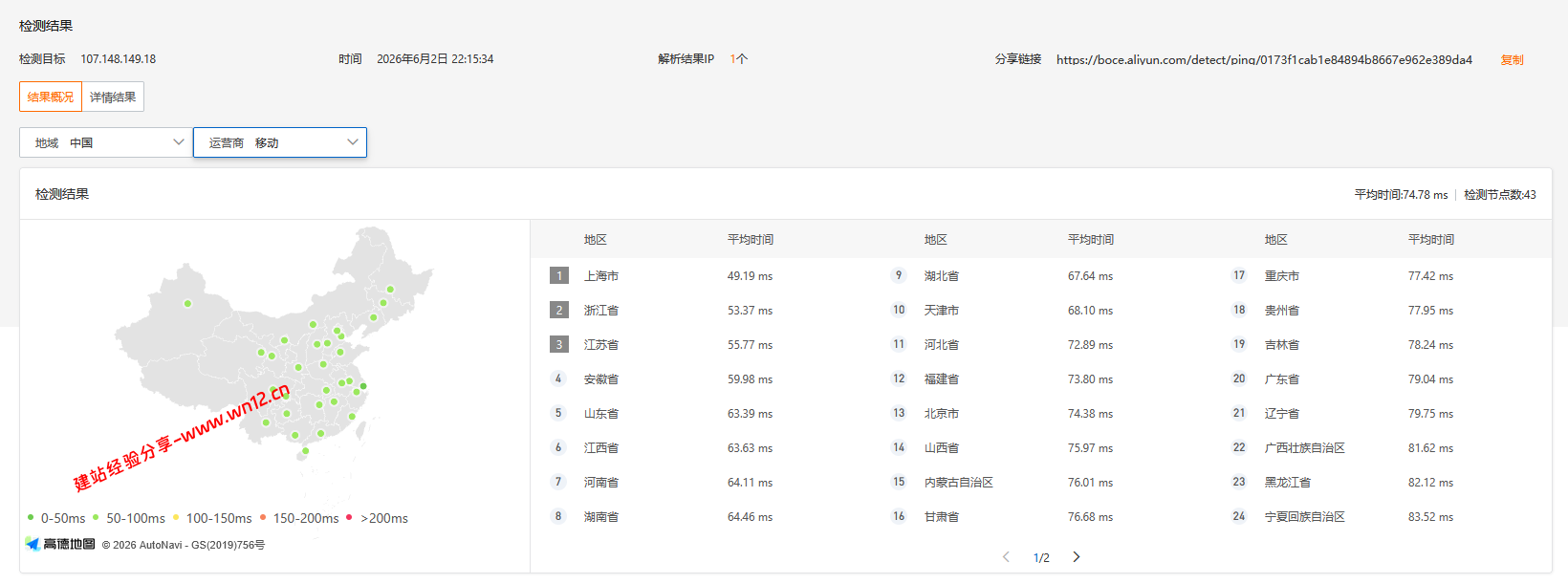
Task: Click rank 9 badge for 湖北省
Action: pyautogui.click(x=899, y=275)
